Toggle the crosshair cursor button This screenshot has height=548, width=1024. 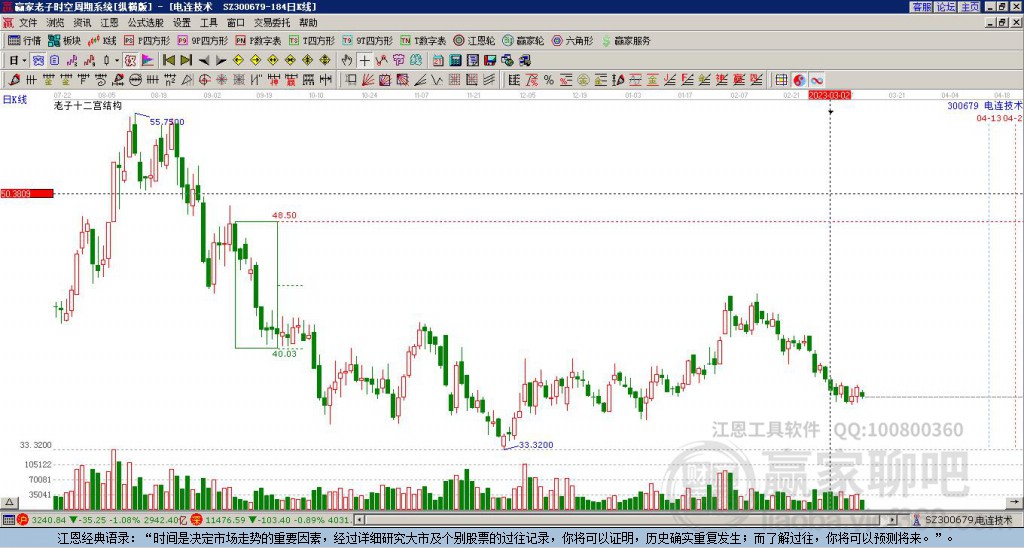[364, 61]
